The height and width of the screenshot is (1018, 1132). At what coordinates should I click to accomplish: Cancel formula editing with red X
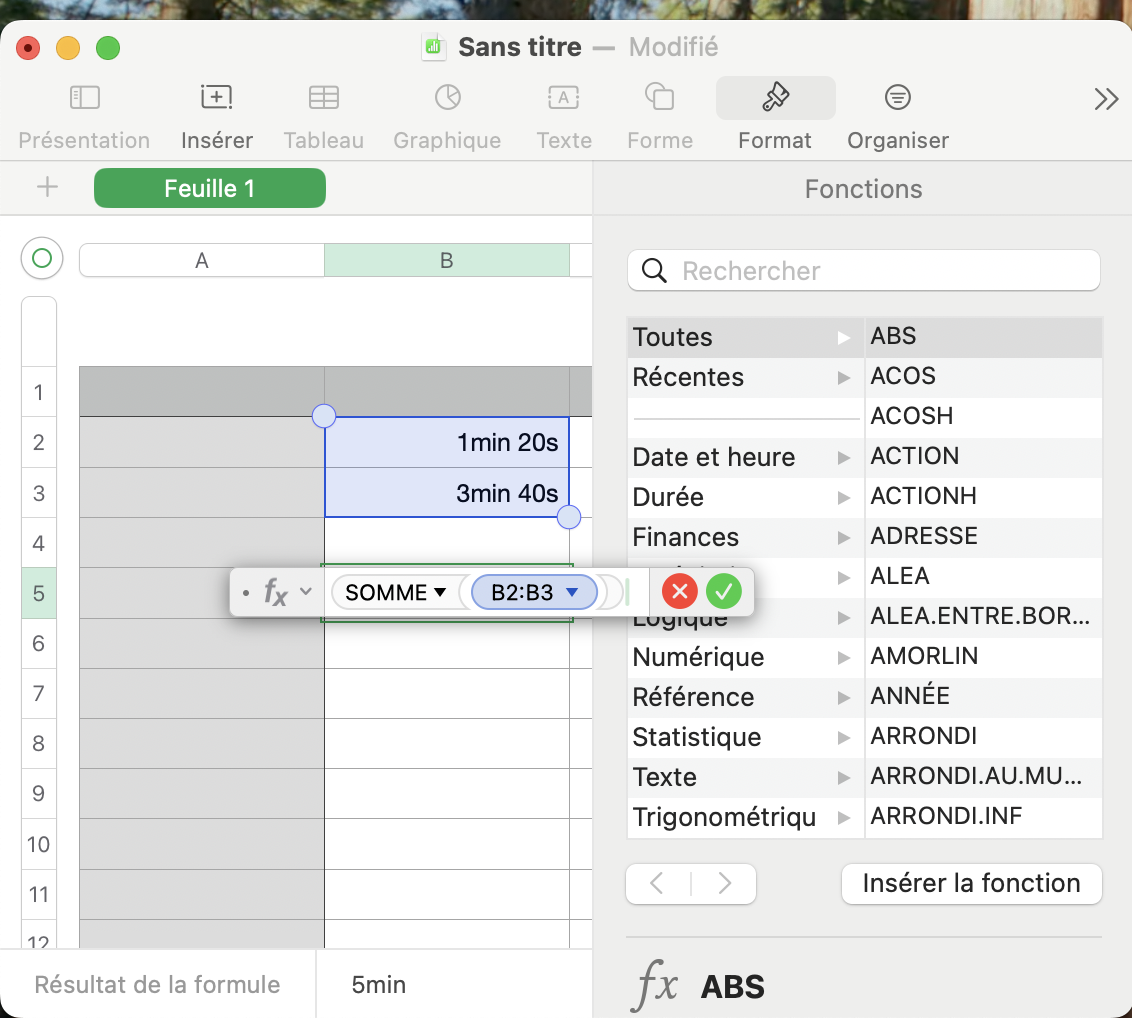680,592
